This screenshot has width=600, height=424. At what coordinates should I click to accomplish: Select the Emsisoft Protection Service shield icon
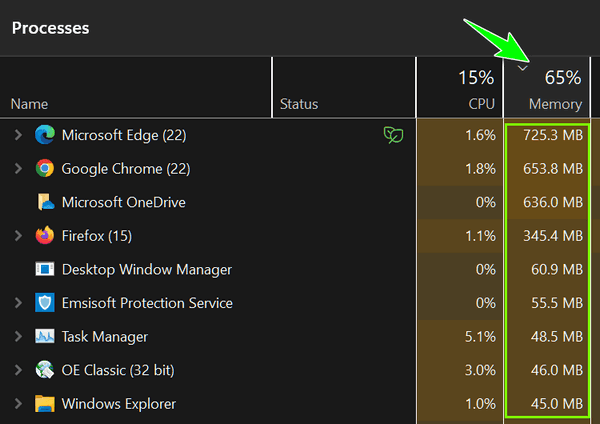(45, 303)
